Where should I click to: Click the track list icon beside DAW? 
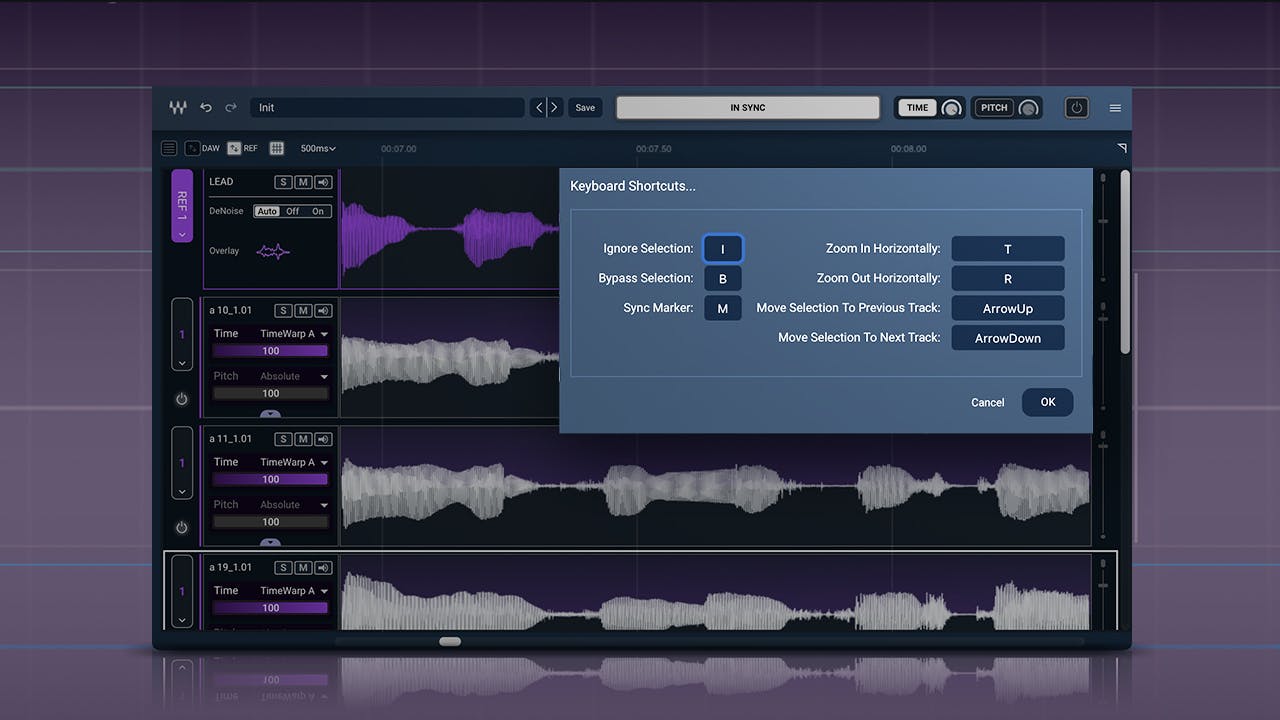coord(169,148)
